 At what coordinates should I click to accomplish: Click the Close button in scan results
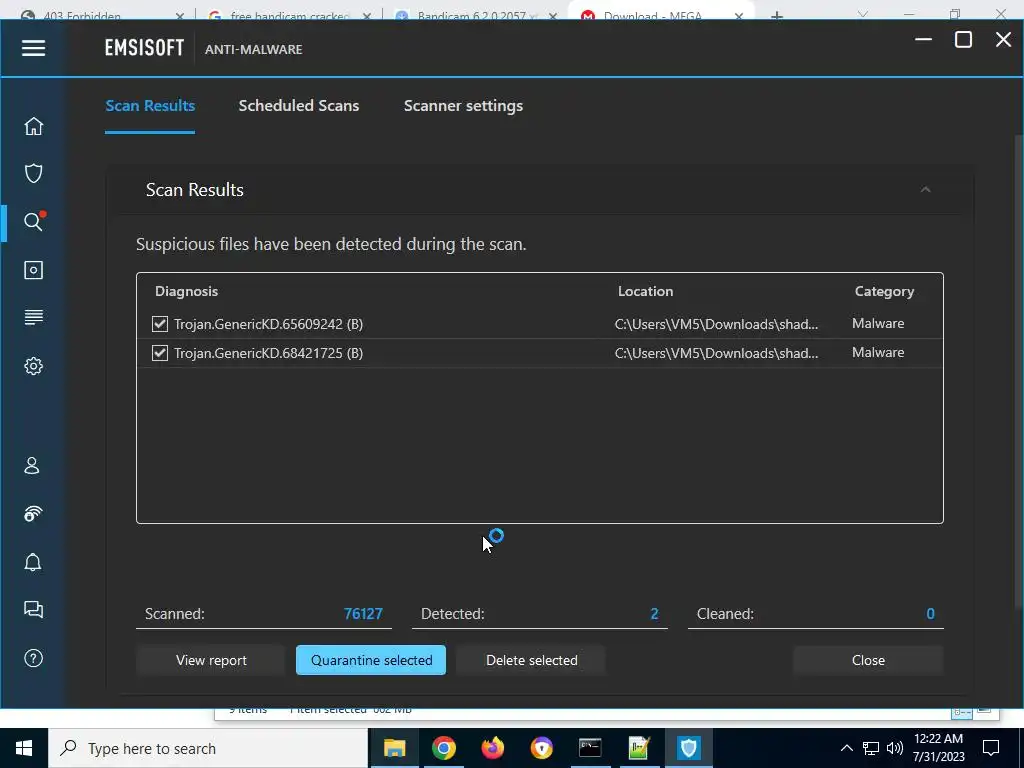coord(868,660)
